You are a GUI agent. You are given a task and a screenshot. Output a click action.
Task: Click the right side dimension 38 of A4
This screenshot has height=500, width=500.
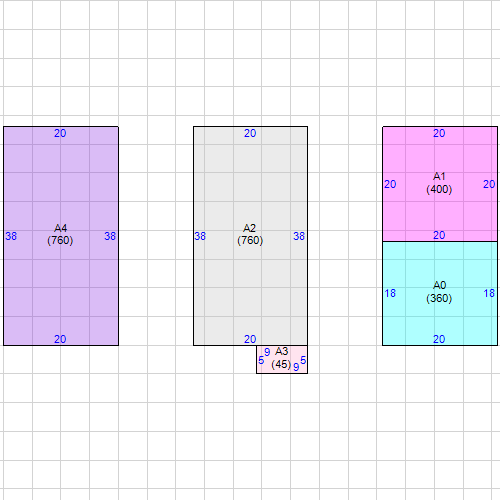tap(110, 236)
